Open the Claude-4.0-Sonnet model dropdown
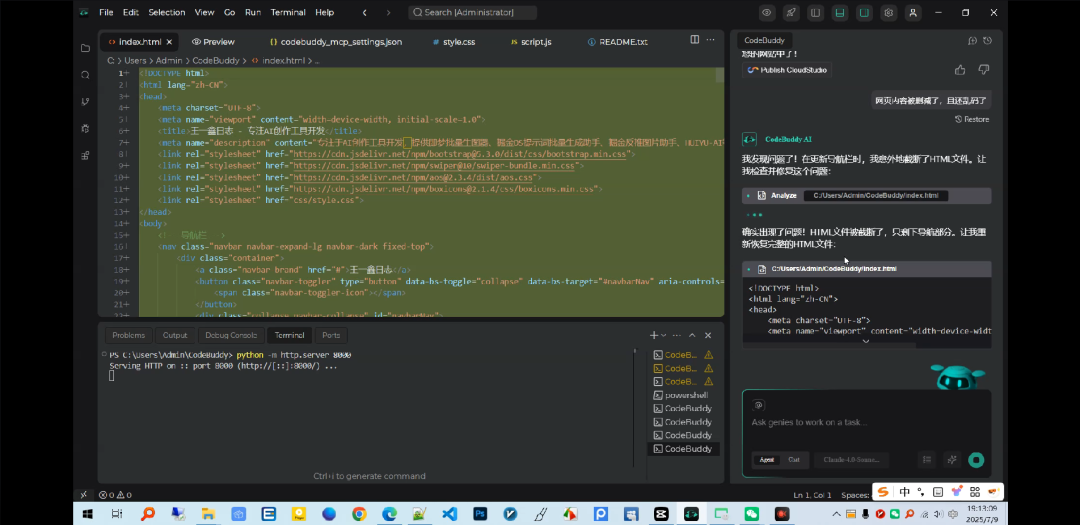 tap(851, 460)
